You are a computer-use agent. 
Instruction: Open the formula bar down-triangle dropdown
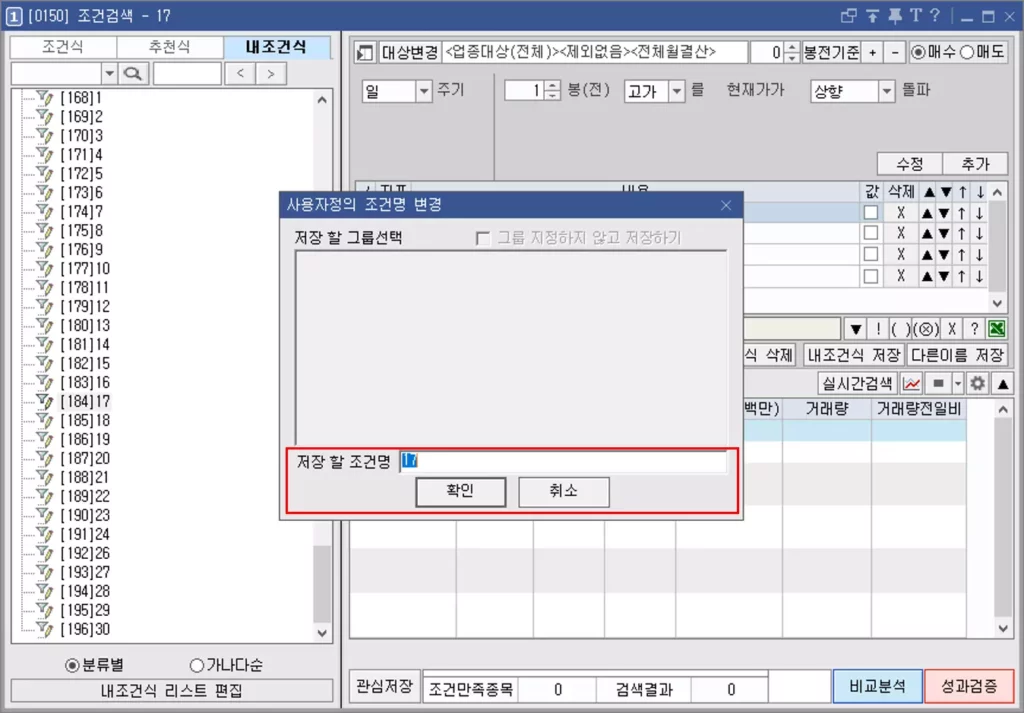click(x=856, y=328)
